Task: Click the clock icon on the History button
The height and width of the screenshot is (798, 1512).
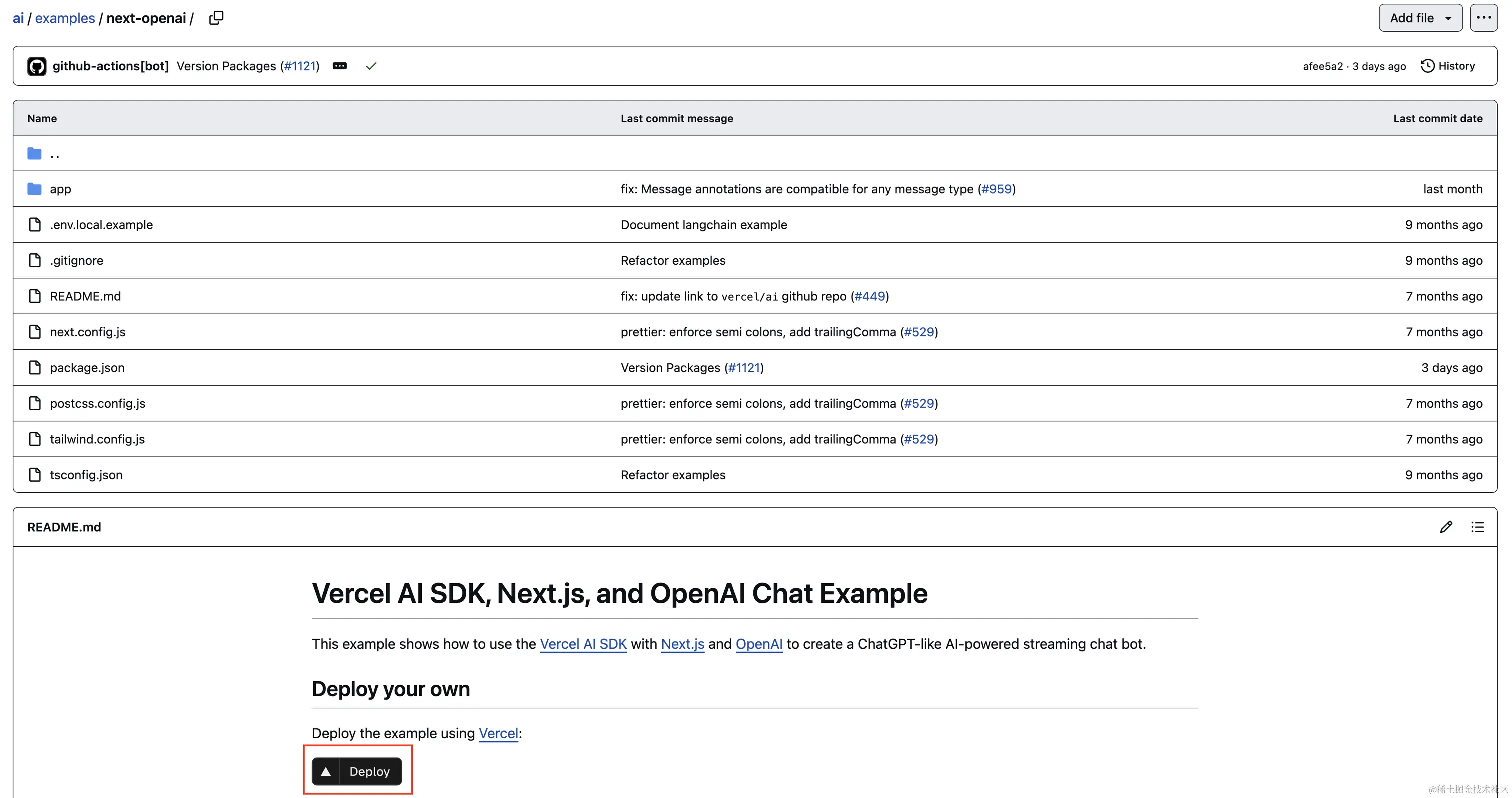Action: (x=1428, y=65)
